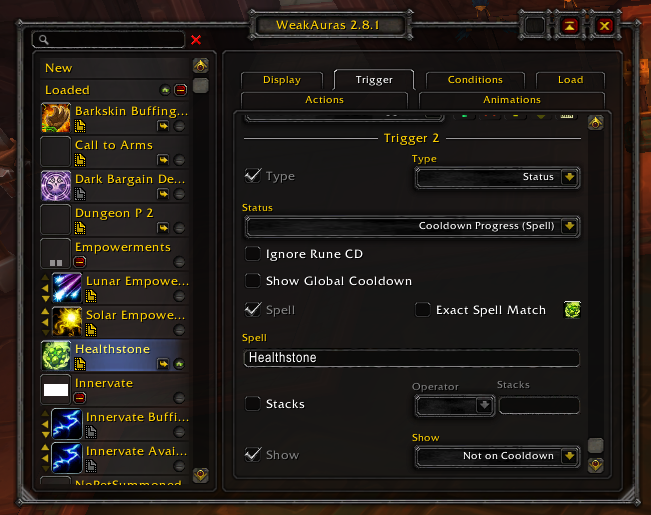Click the Barkskin Buffing aura icon
Image resolution: width=651 pixels, height=515 pixels.
56,118
